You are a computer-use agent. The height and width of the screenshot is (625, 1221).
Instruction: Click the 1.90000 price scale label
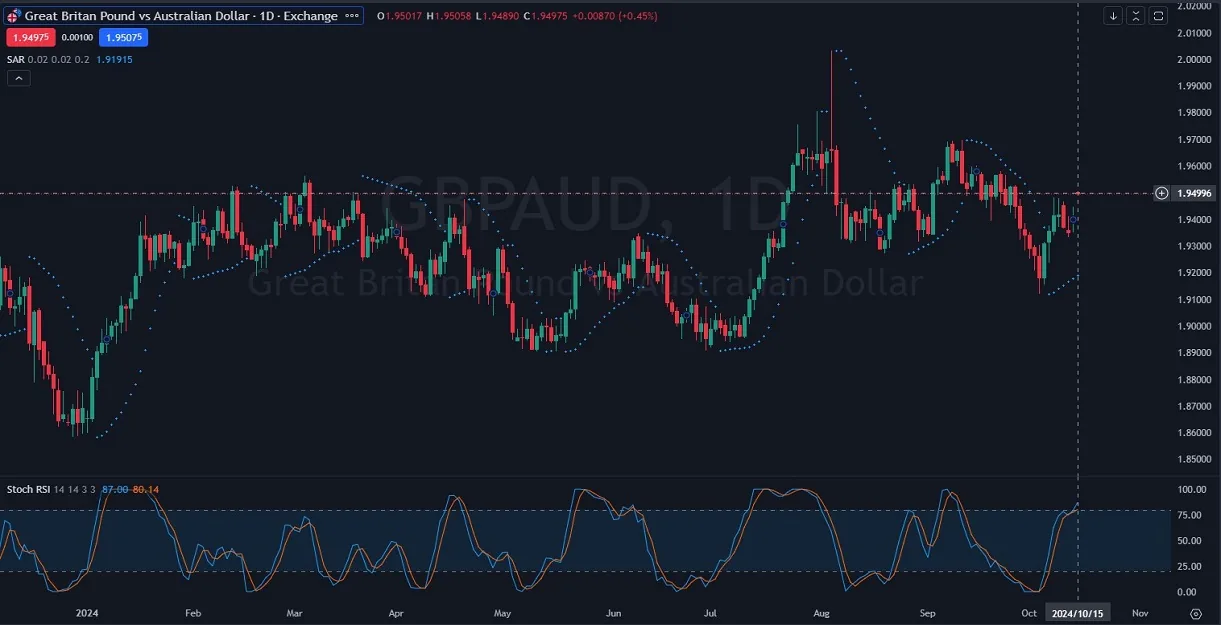point(1195,326)
